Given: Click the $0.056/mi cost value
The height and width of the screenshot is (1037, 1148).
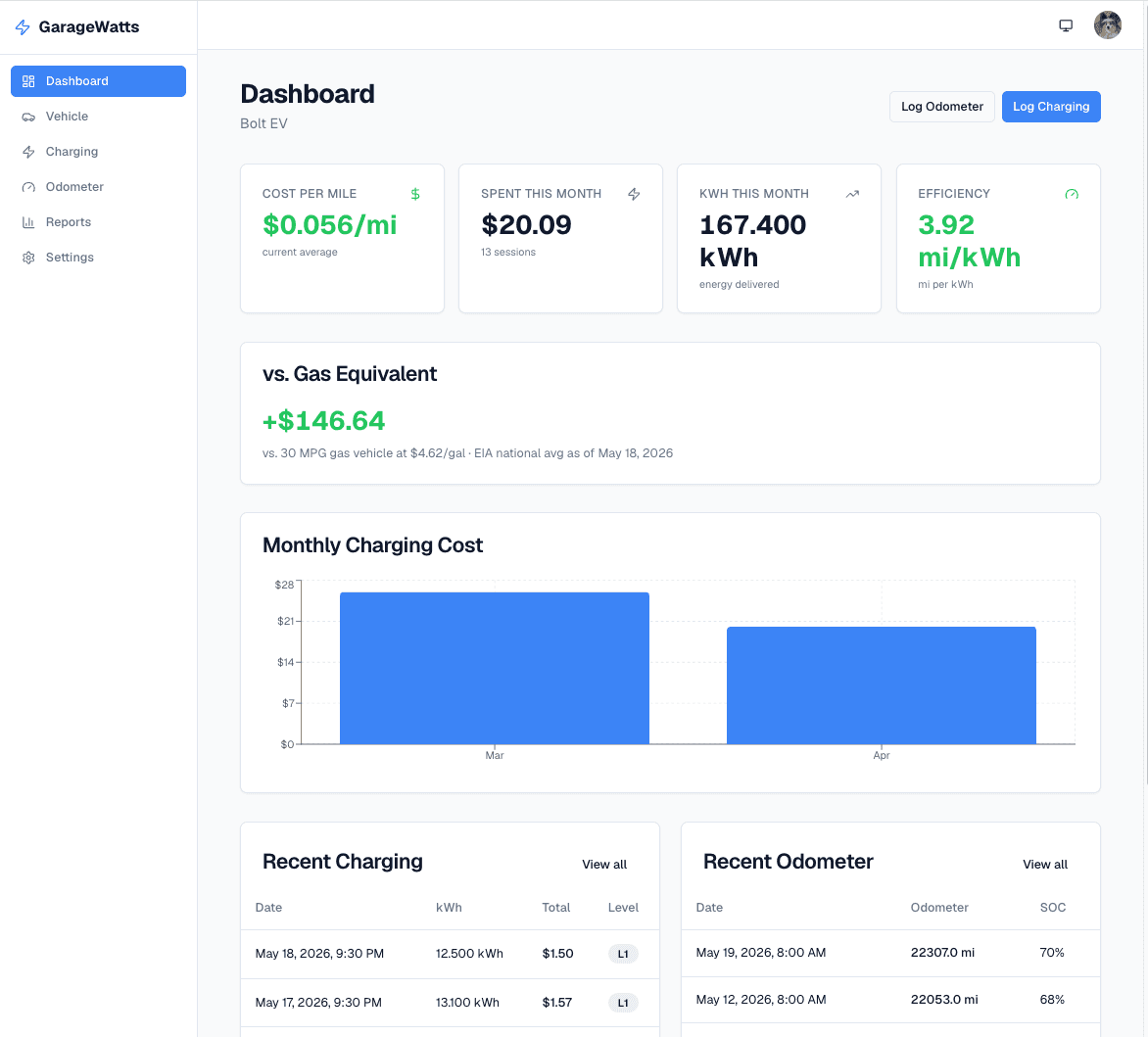Looking at the screenshot, I should pos(329,224).
